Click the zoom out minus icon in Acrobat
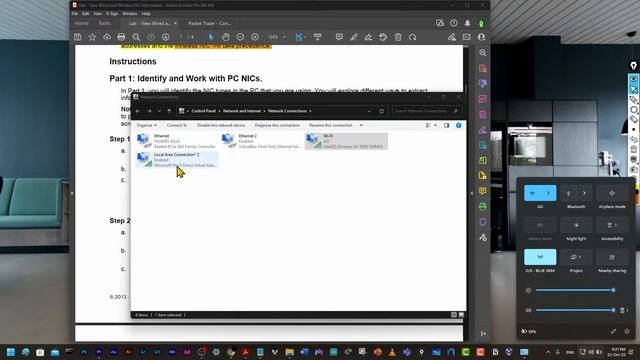 (240, 37)
